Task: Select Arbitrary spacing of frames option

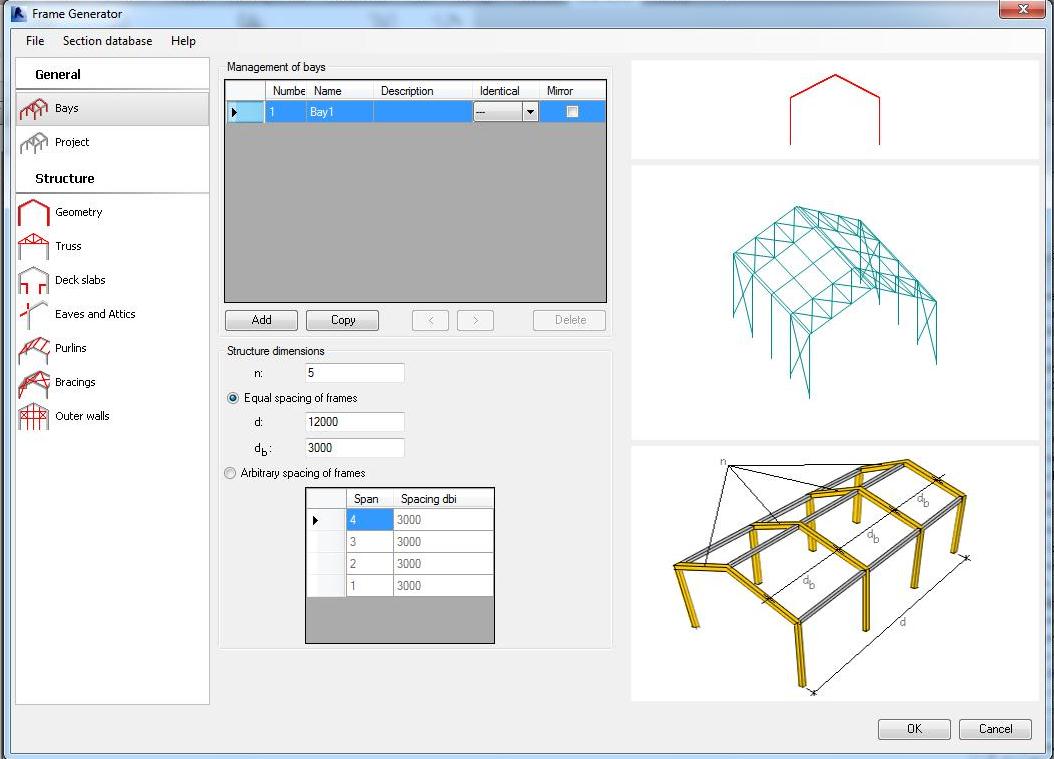Action: (x=231, y=473)
